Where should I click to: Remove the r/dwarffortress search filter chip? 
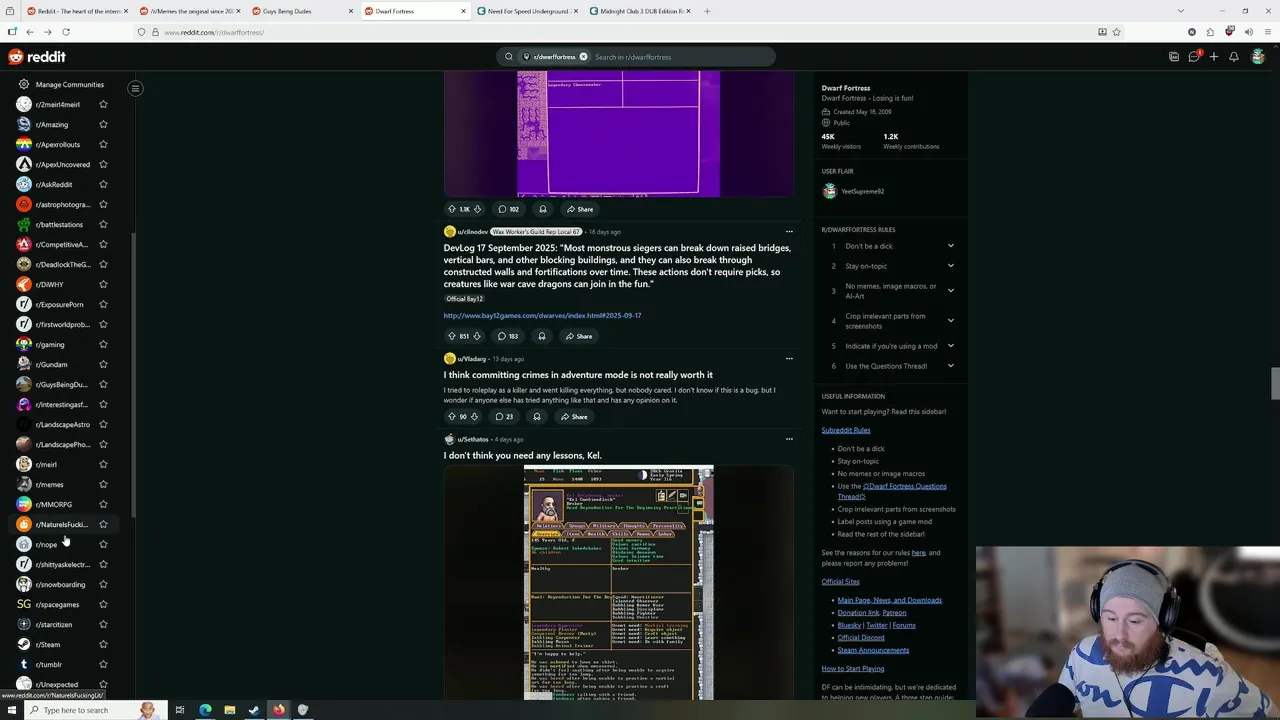click(x=583, y=57)
